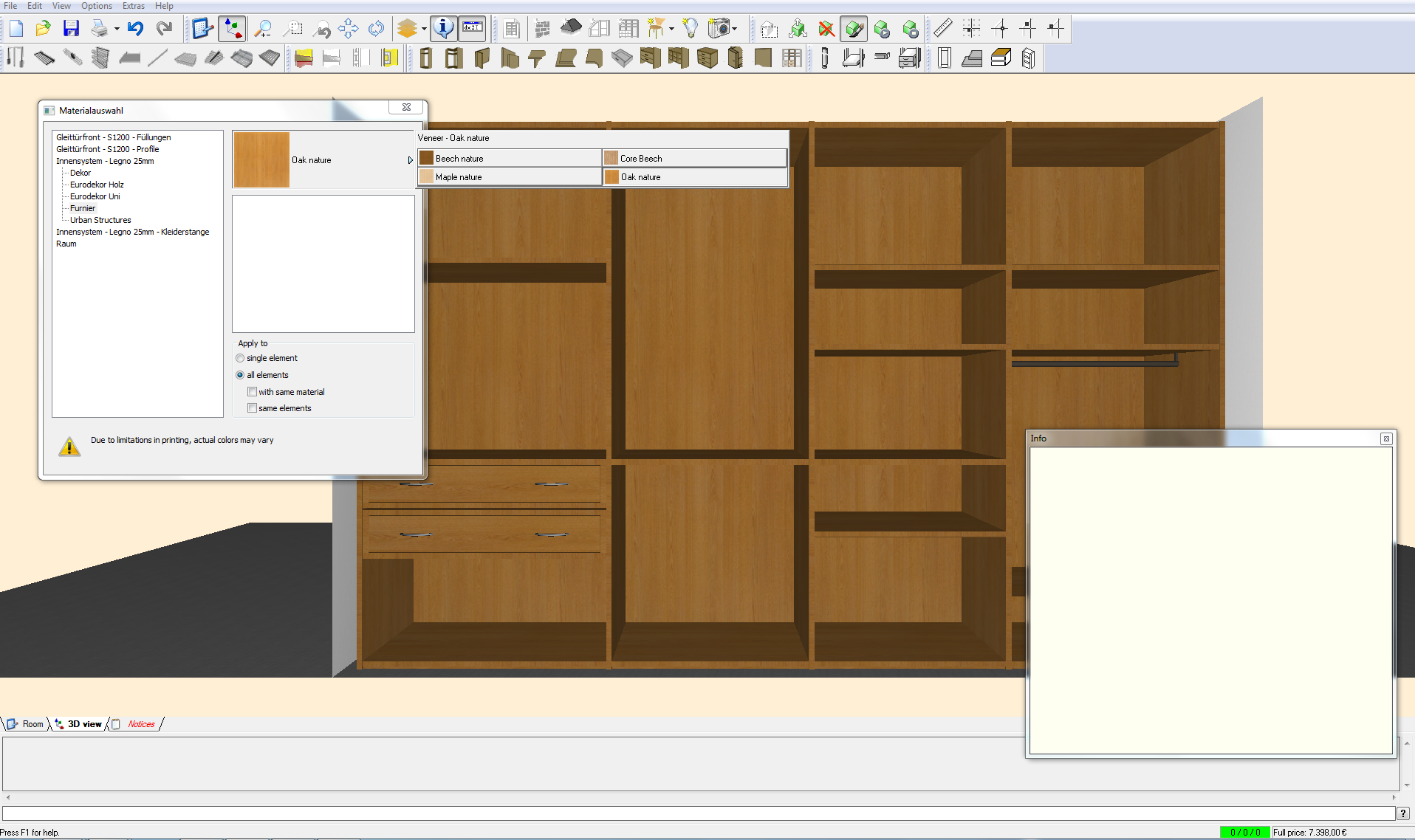Click the zoom magnifier plus/minus icon
This screenshot has width=1415, height=840.
[263, 29]
